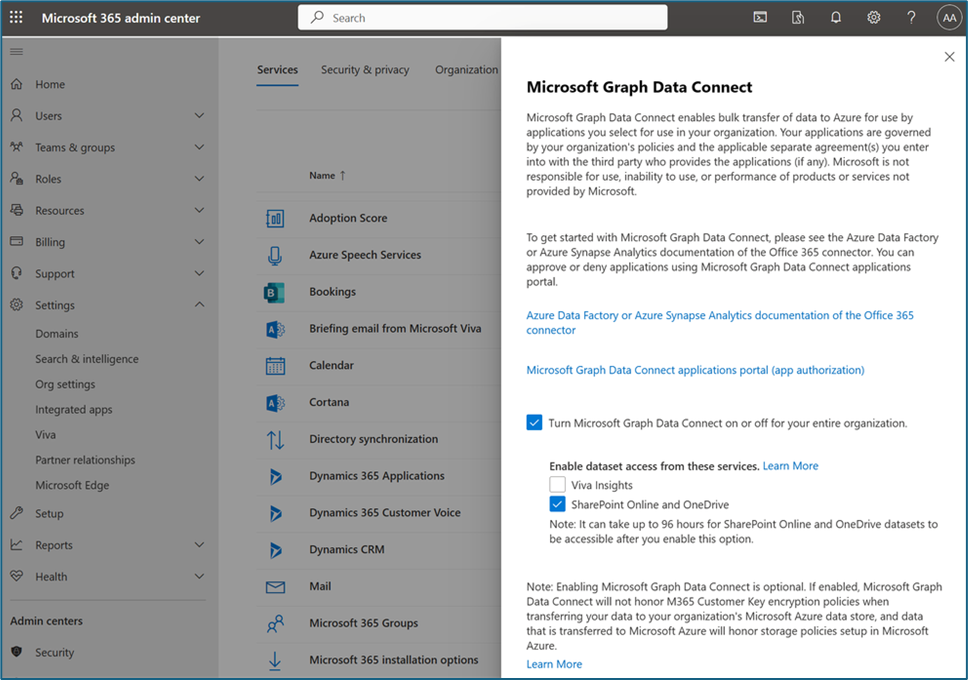Collapse the Settings section chevron
The image size is (968, 680).
[x=199, y=304]
